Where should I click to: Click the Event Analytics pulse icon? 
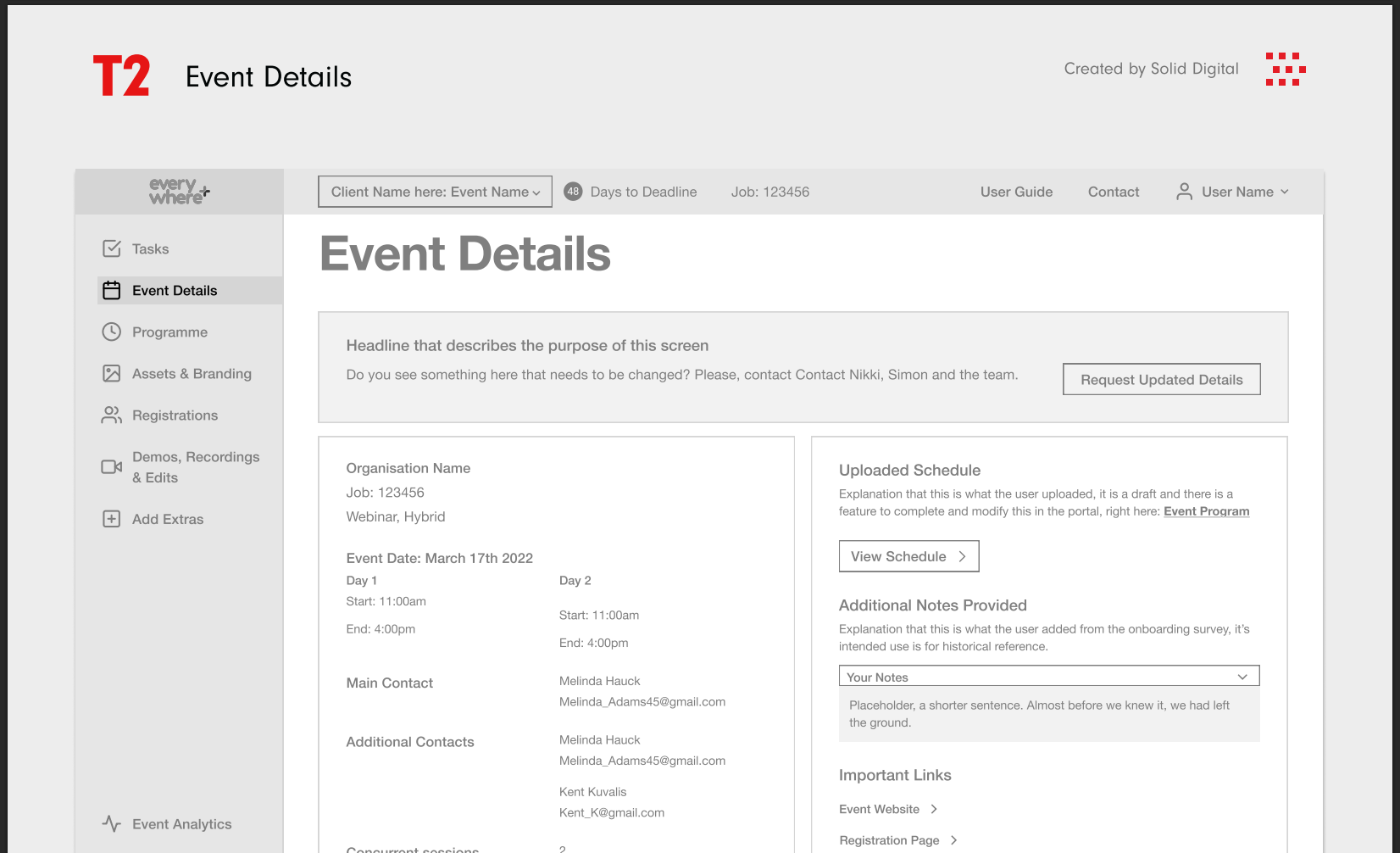point(112,823)
